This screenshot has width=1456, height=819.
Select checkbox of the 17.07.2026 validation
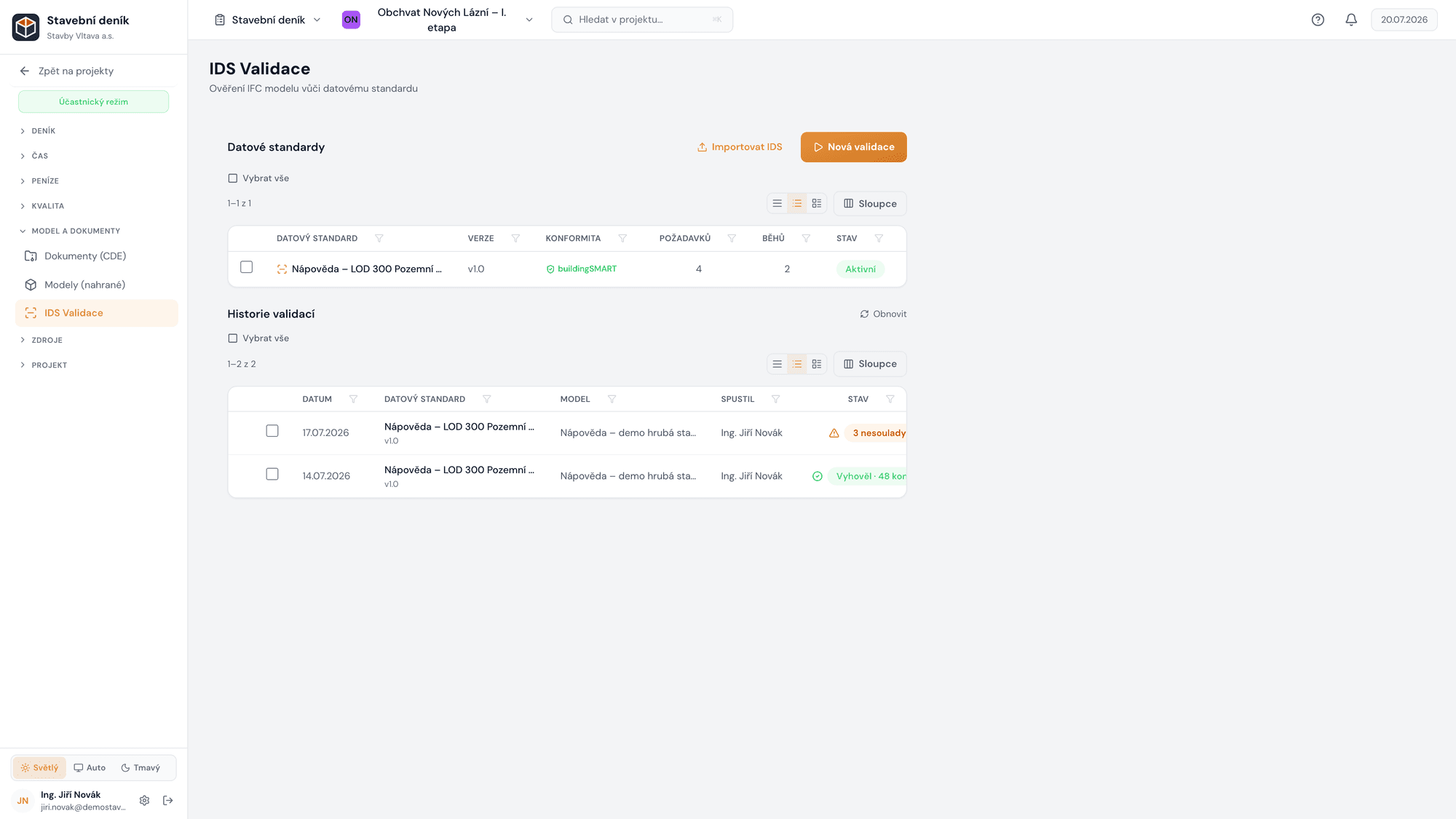[x=272, y=431]
